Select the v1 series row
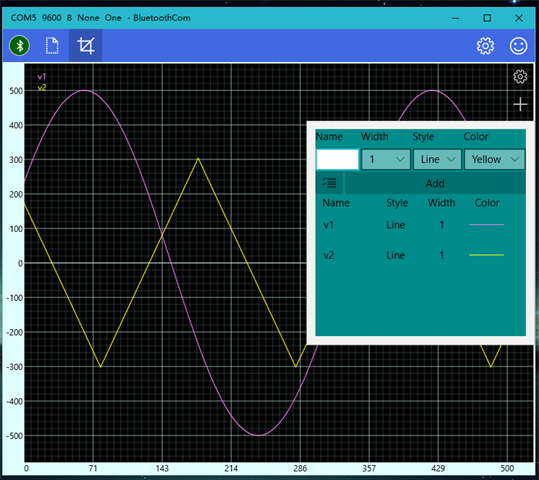The width and height of the screenshot is (539, 480). (x=420, y=225)
